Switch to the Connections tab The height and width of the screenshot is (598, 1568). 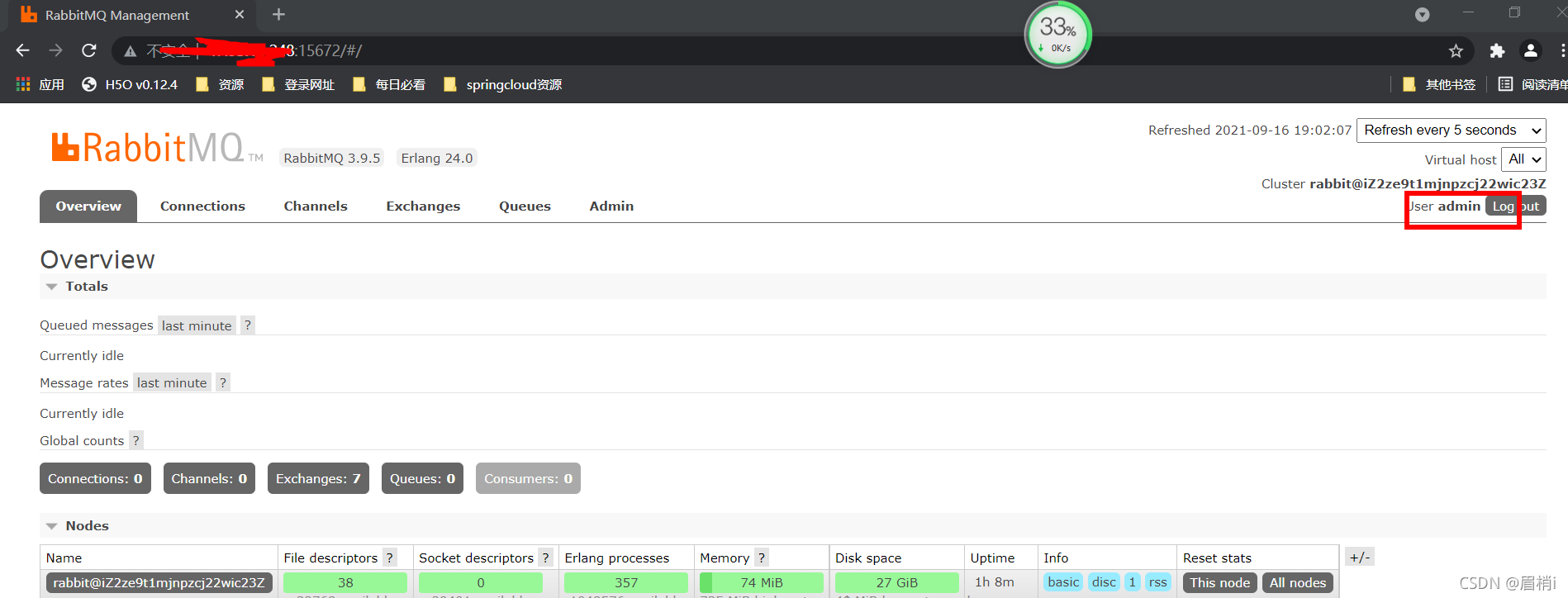click(x=202, y=206)
